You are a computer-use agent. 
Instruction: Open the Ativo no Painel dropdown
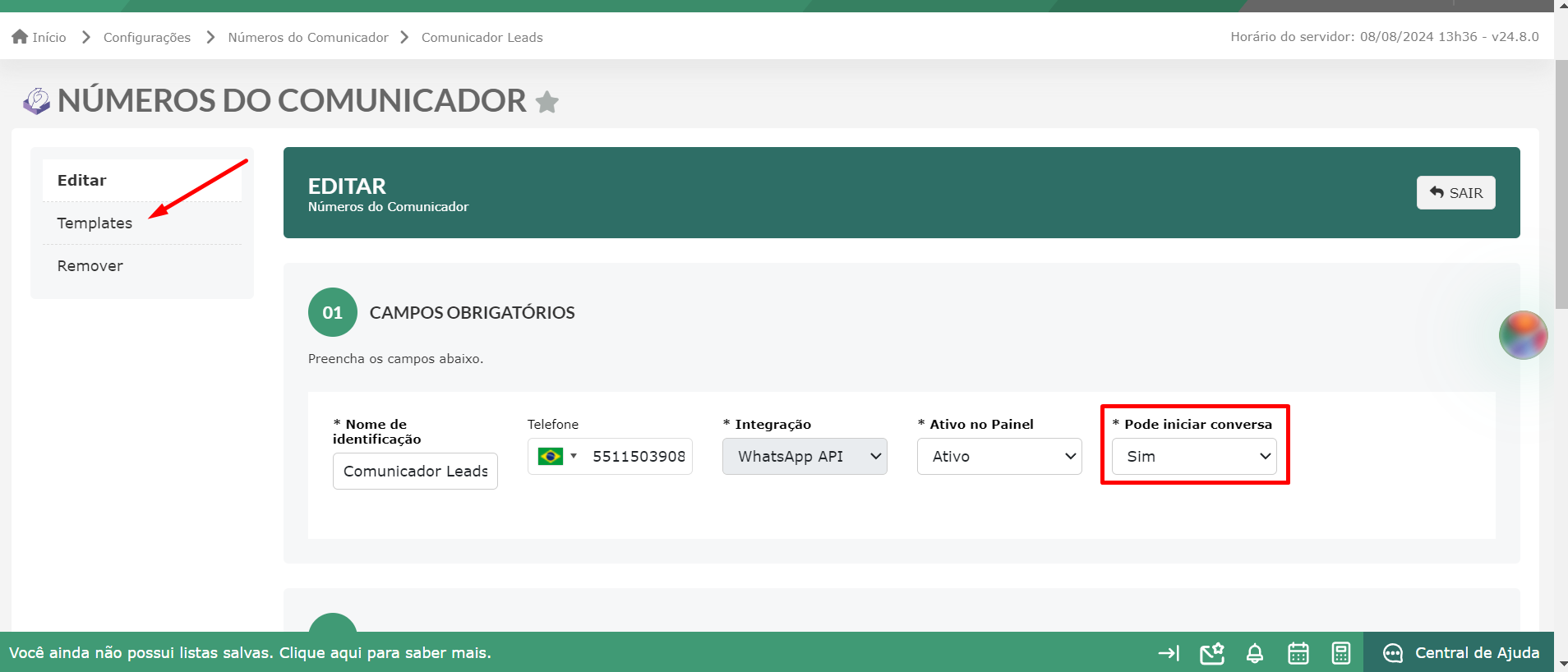coord(999,456)
